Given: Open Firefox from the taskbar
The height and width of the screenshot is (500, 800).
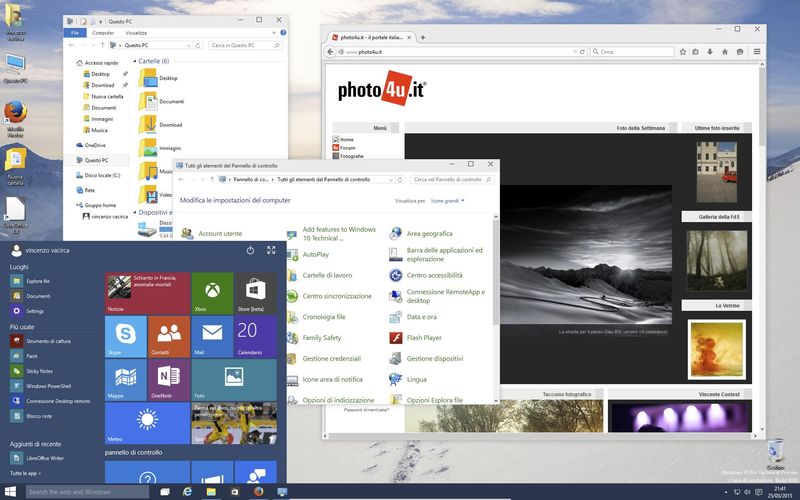Looking at the screenshot, I should (259, 492).
